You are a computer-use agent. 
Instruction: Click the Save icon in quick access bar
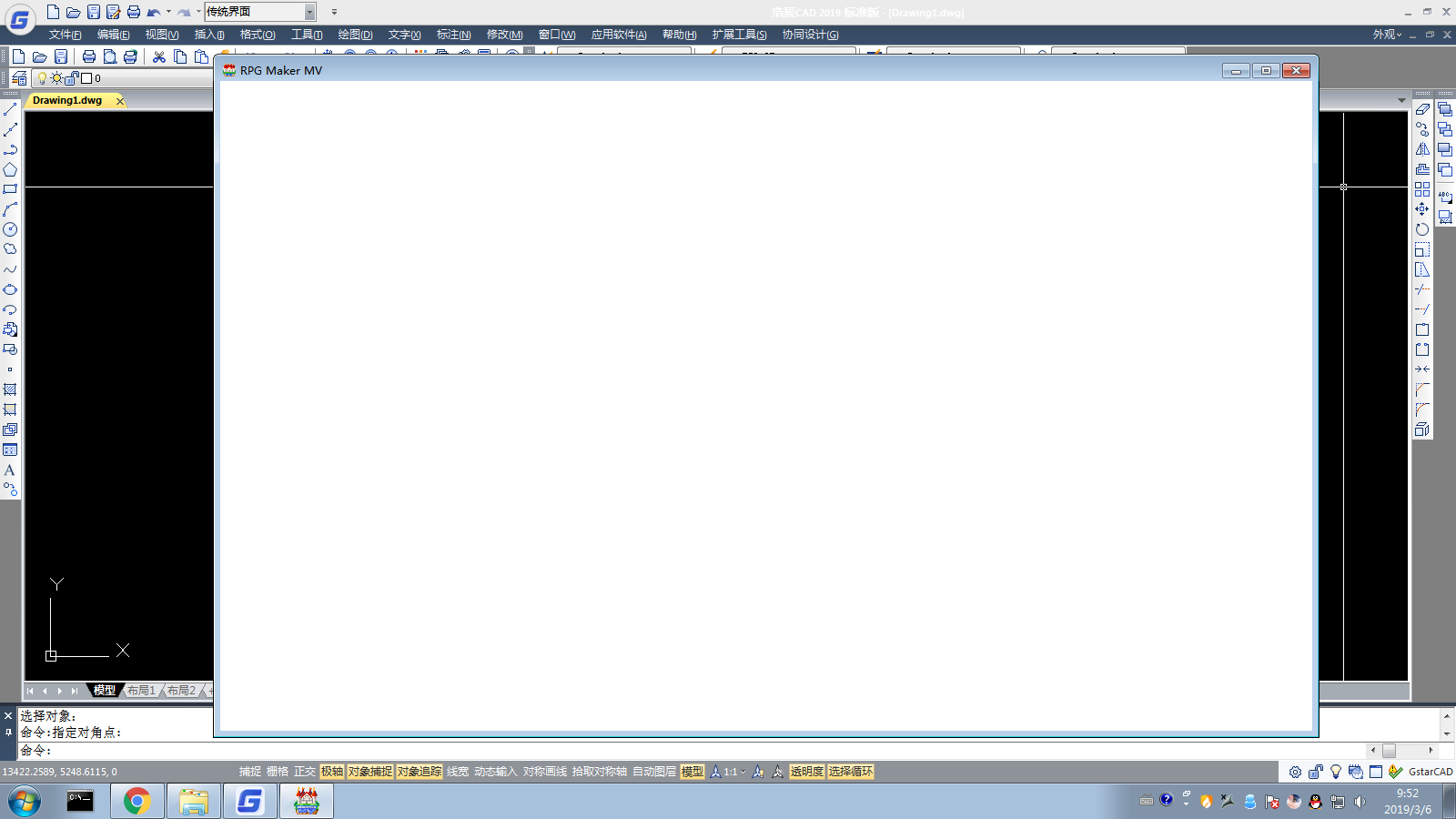(x=94, y=12)
